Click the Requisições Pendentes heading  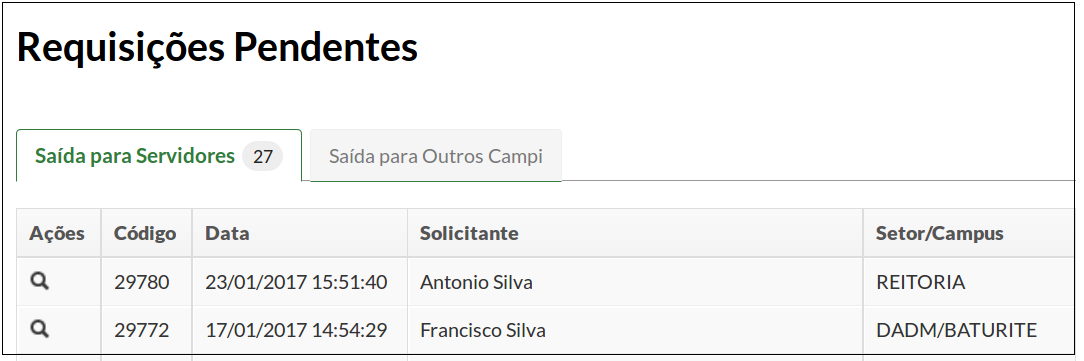click(x=217, y=48)
